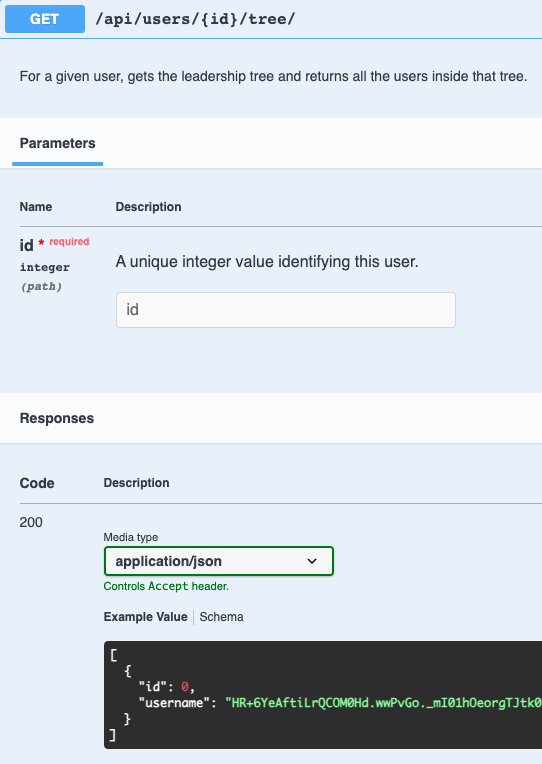Image resolution: width=542 pixels, height=764 pixels.
Task: Switch to the Schema view
Action: 221,617
